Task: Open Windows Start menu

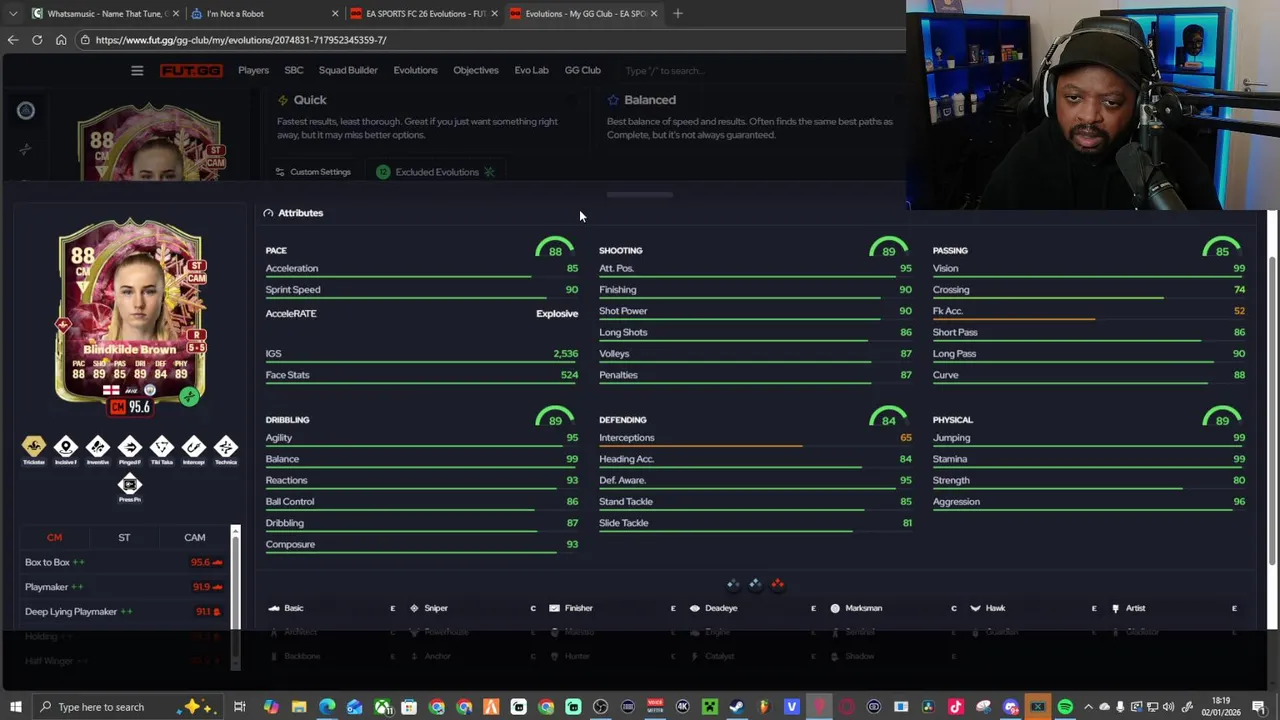Action: click(15, 707)
